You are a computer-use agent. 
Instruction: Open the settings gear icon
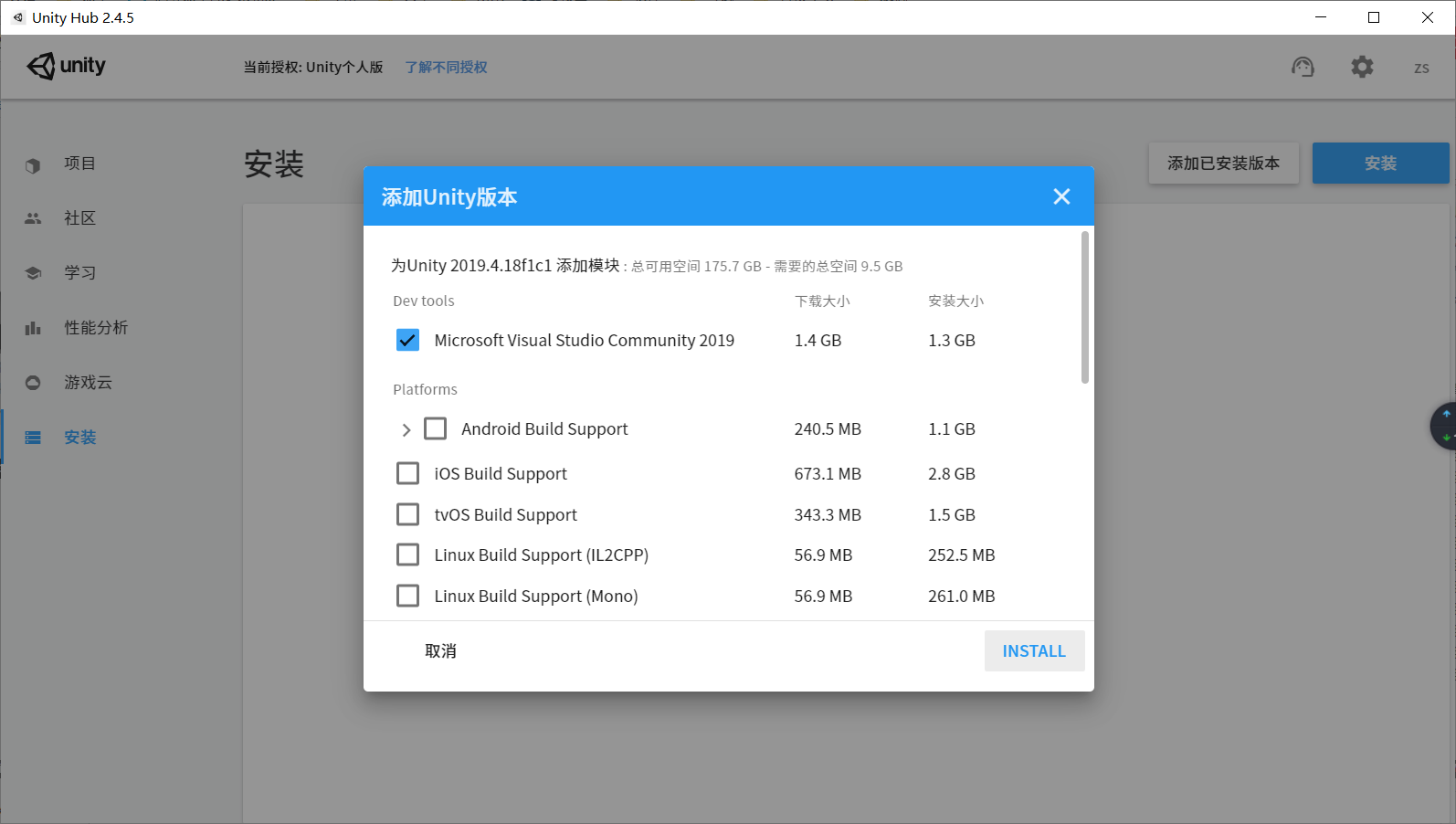(x=1362, y=67)
